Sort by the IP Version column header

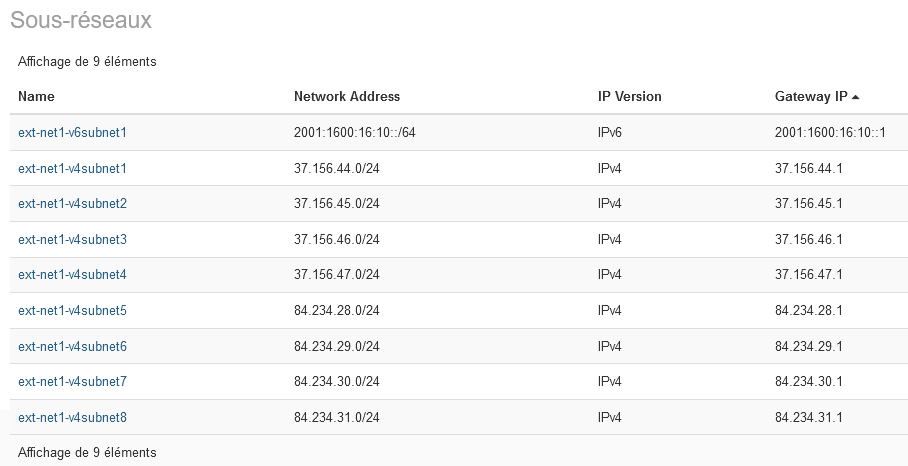click(629, 97)
